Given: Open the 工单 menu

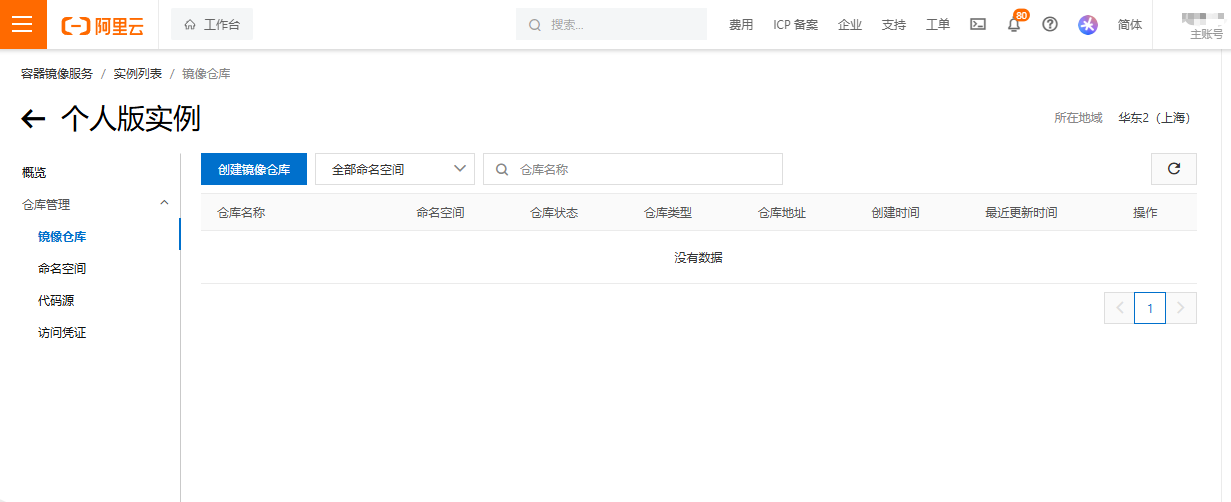Looking at the screenshot, I should pos(938,25).
